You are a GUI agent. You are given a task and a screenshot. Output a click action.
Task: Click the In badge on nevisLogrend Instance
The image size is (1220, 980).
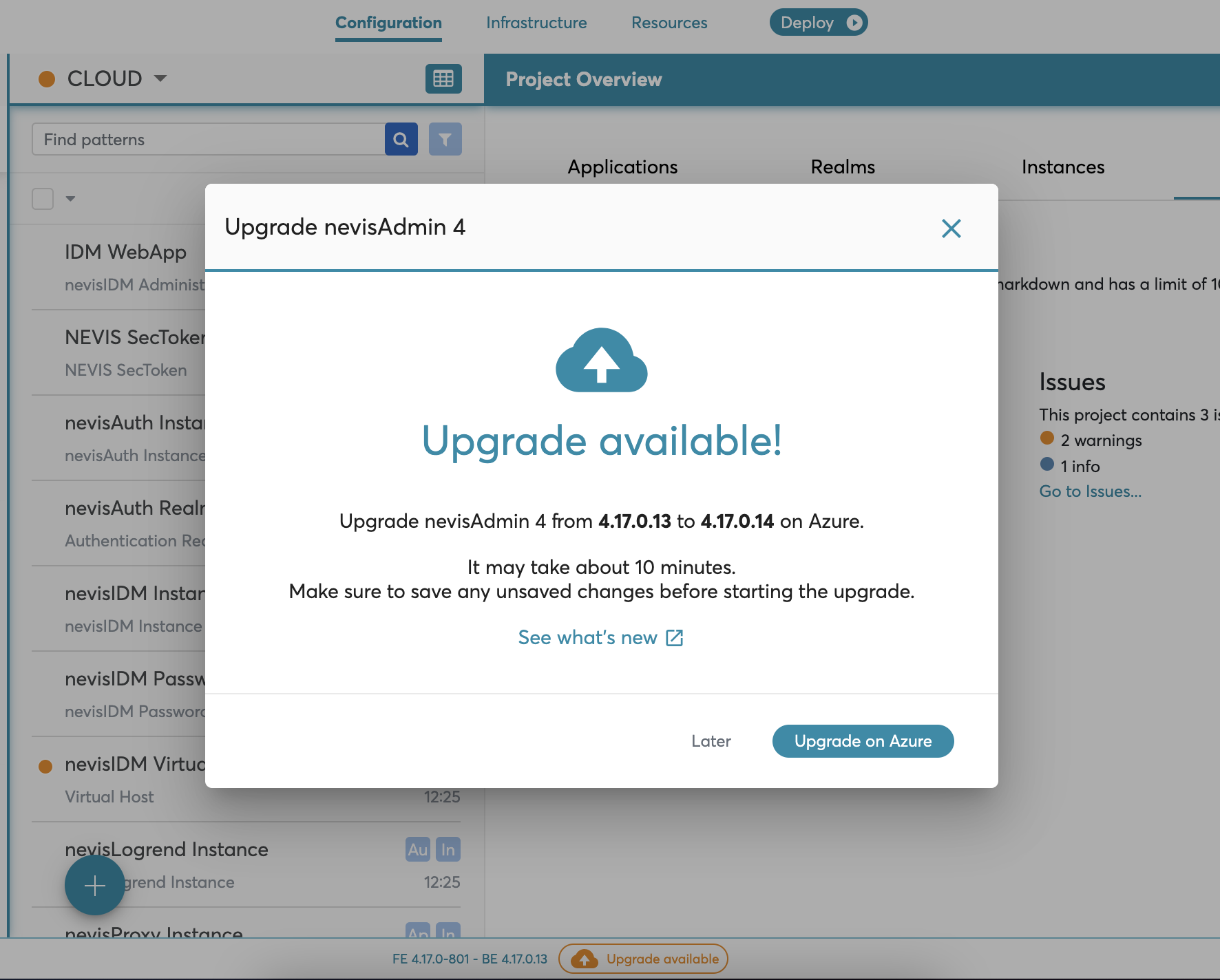click(448, 850)
